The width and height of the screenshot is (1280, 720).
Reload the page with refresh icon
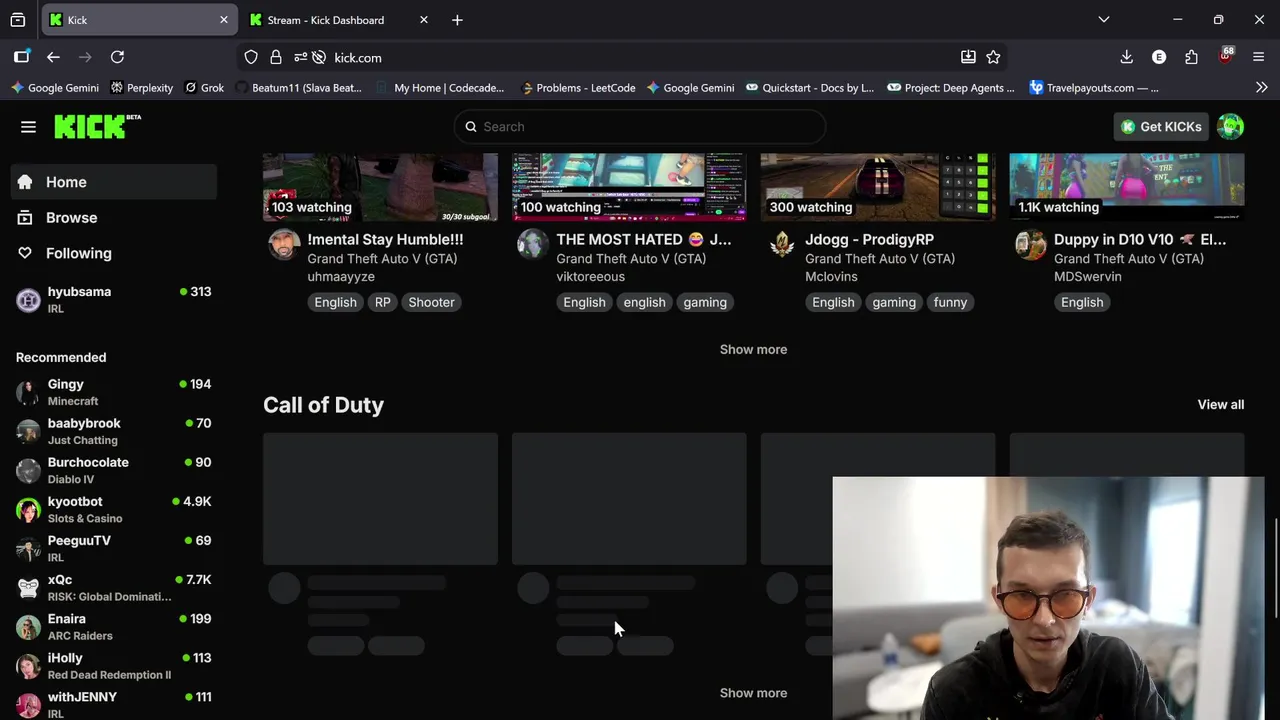[x=117, y=57]
